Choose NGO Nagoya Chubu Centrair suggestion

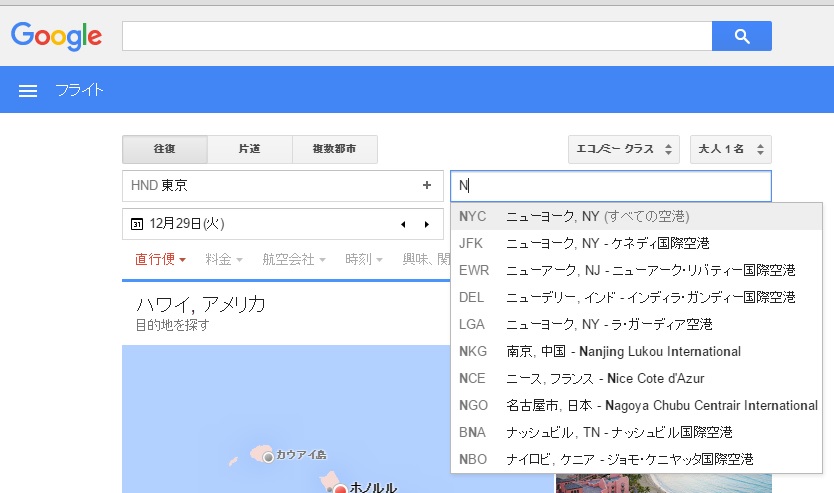click(637, 405)
